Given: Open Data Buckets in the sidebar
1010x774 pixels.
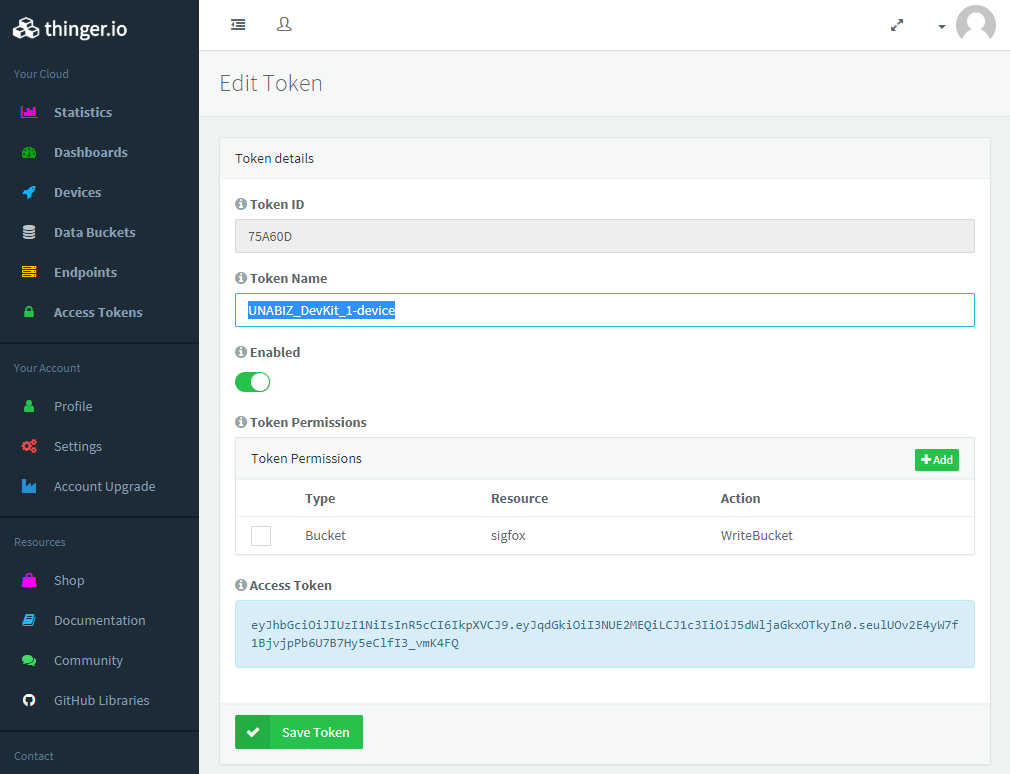Looking at the screenshot, I should point(95,232).
